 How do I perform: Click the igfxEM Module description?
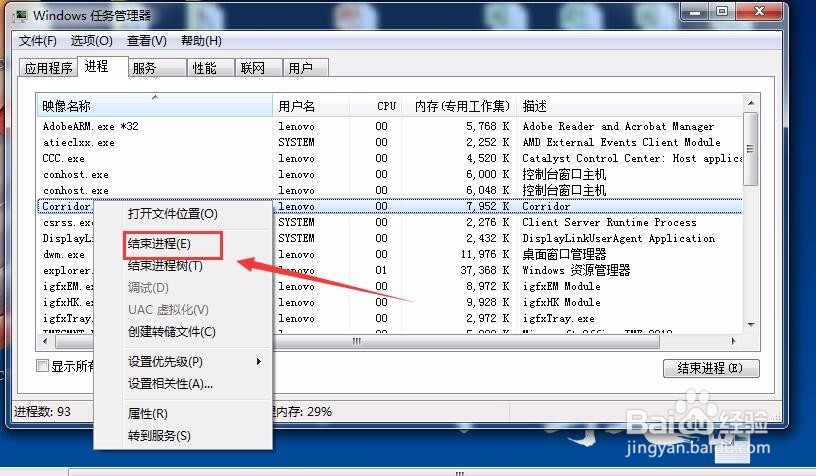pos(562,287)
